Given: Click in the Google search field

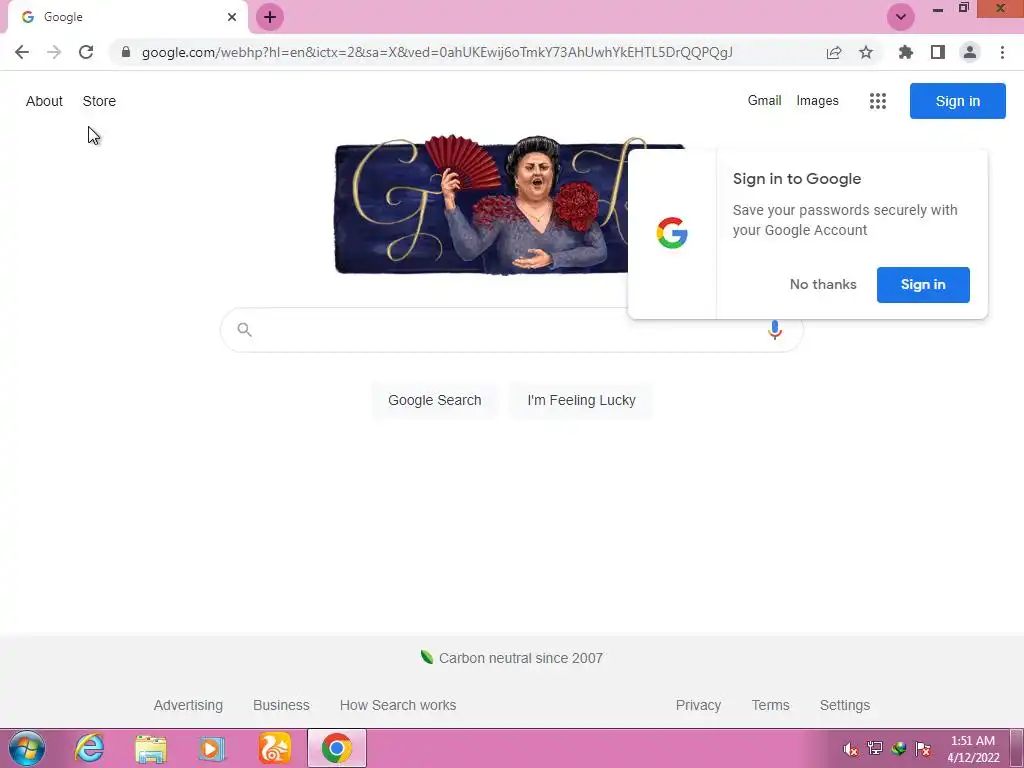Looking at the screenshot, I should 511,330.
